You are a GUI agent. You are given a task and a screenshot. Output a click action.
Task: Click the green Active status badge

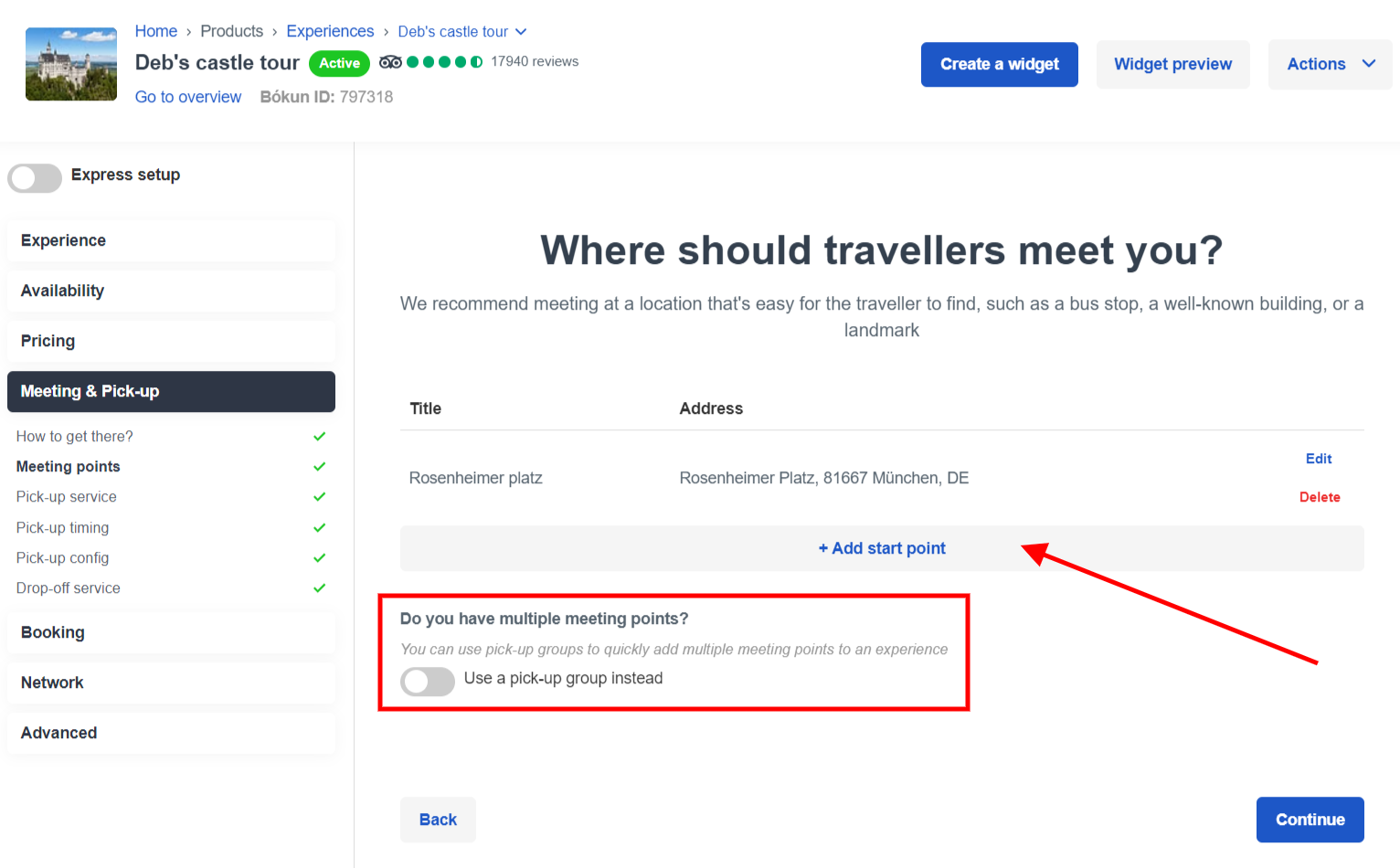tap(339, 63)
